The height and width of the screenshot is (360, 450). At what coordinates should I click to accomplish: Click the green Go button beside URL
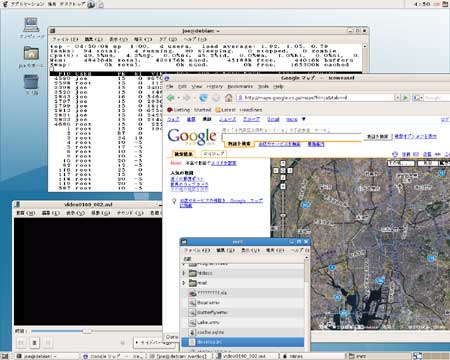406,98
